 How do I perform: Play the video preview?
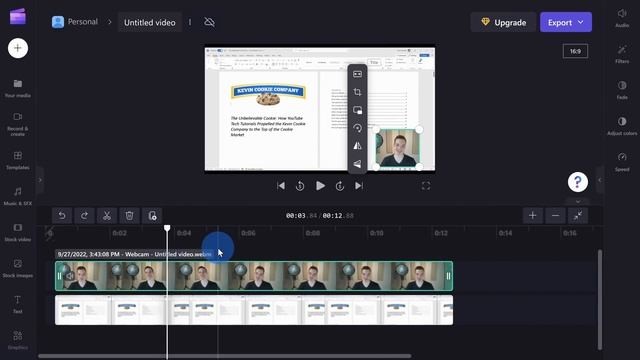point(320,186)
